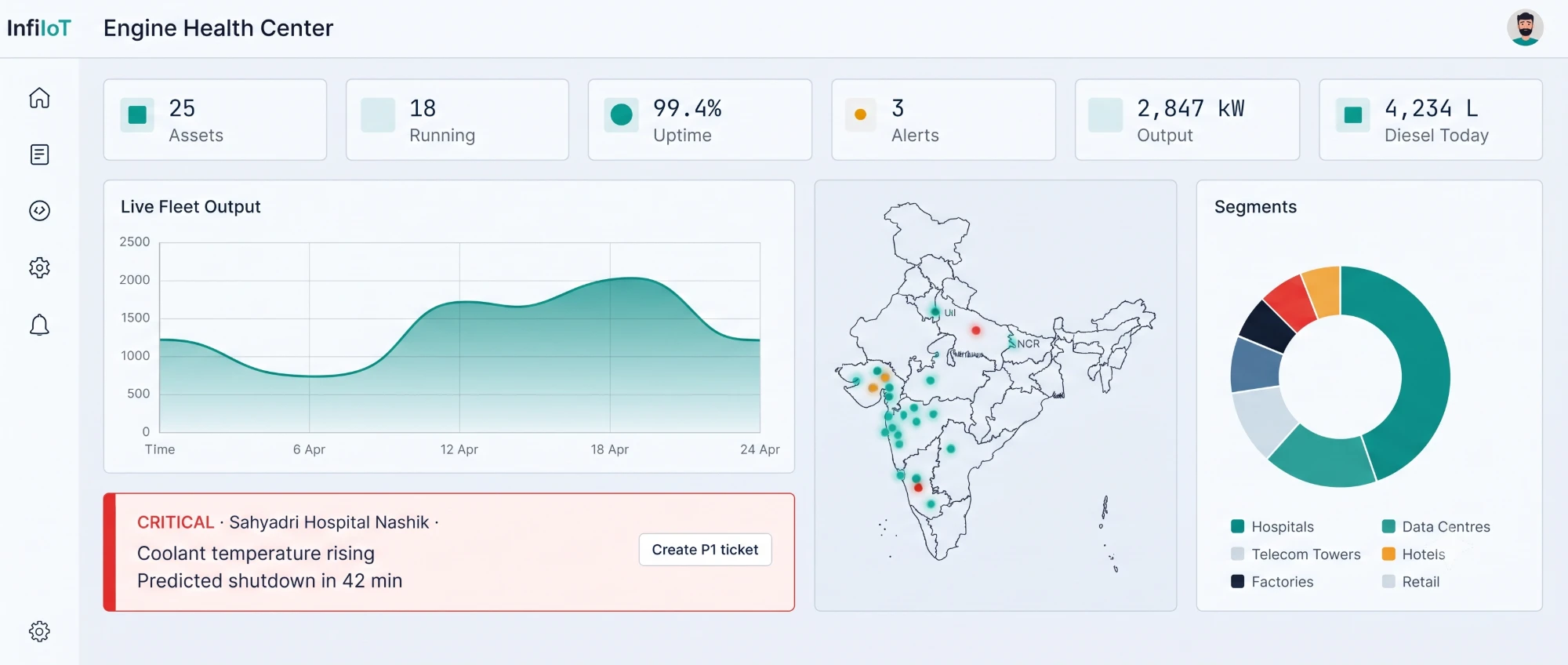1568x665 pixels.
Task: Click the "CRITICAL" severity label
Action: point(176,522)
